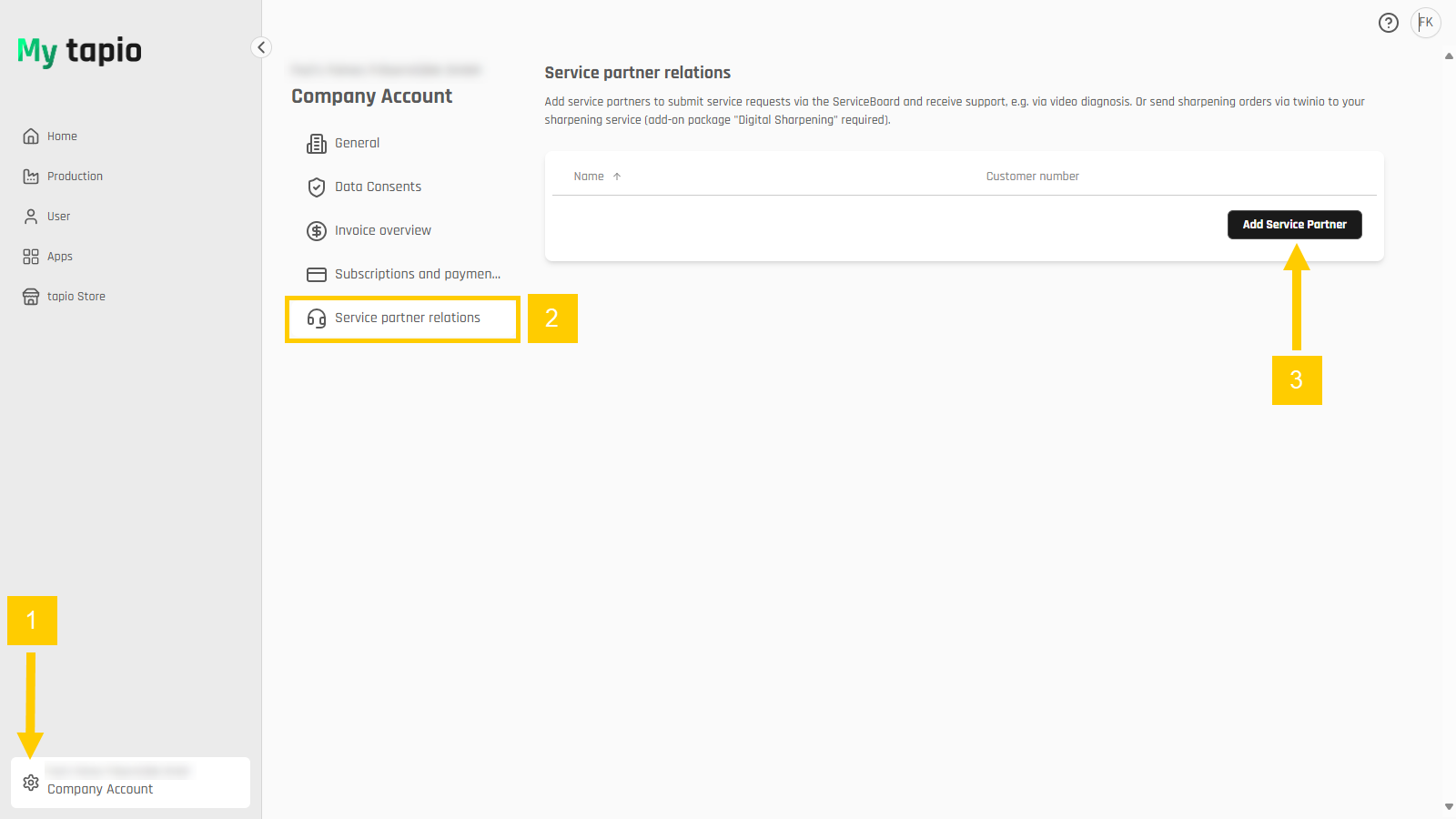Click the scrollbar up arrow
The height and width of the screenshot is (819, 1456).
pyautogui.click(x=1449, y=56)
